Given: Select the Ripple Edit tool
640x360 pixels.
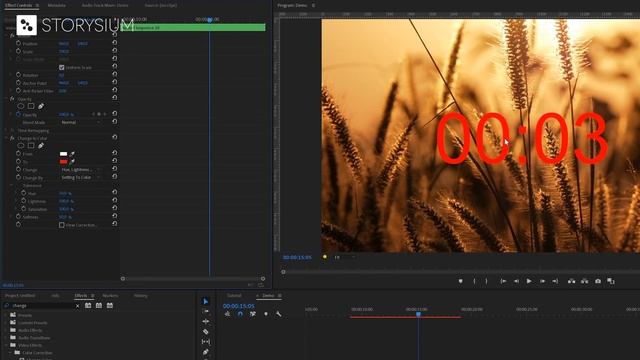Looking at the screenshot, I should [206, 322].
